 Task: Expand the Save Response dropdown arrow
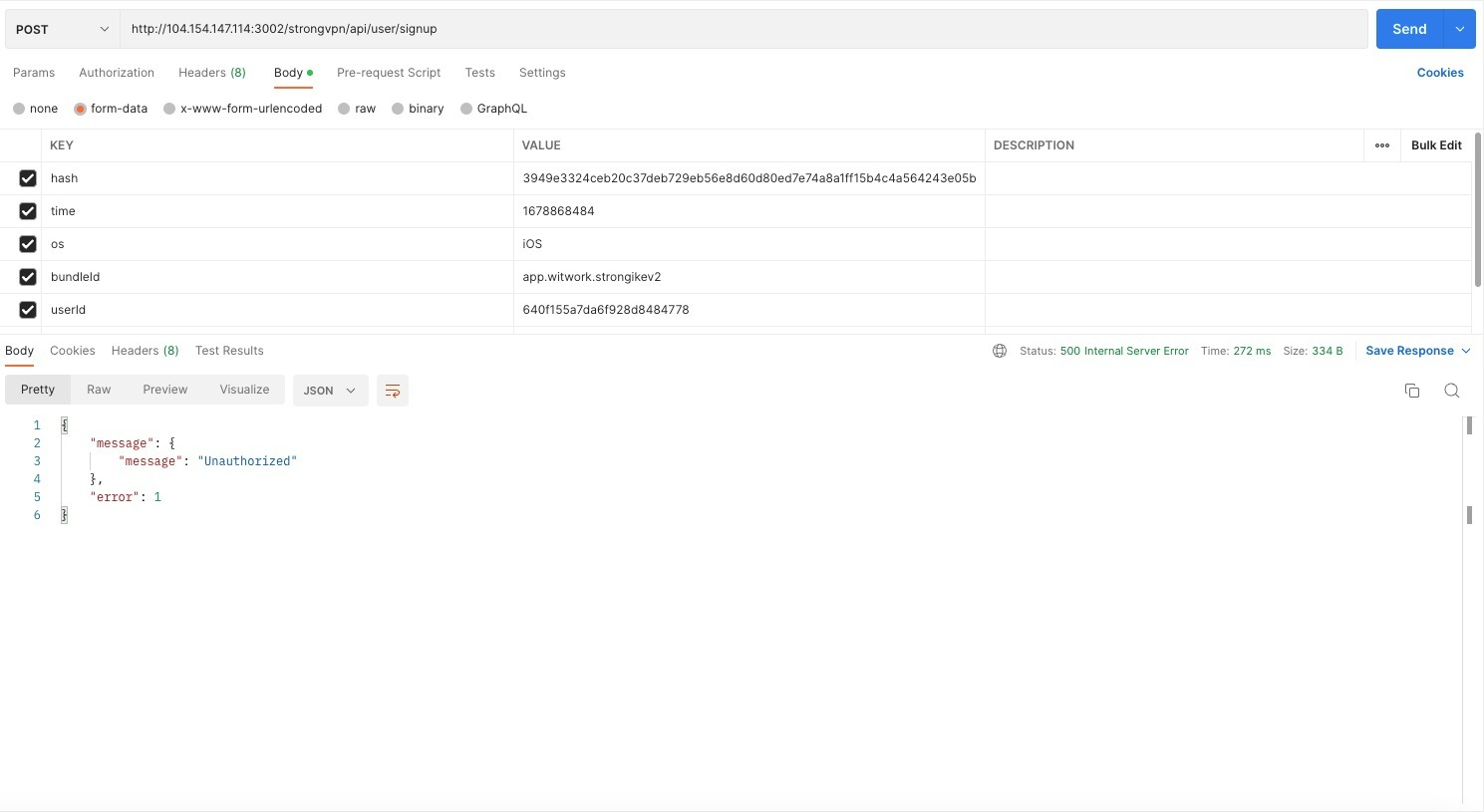click(1466, 351)
